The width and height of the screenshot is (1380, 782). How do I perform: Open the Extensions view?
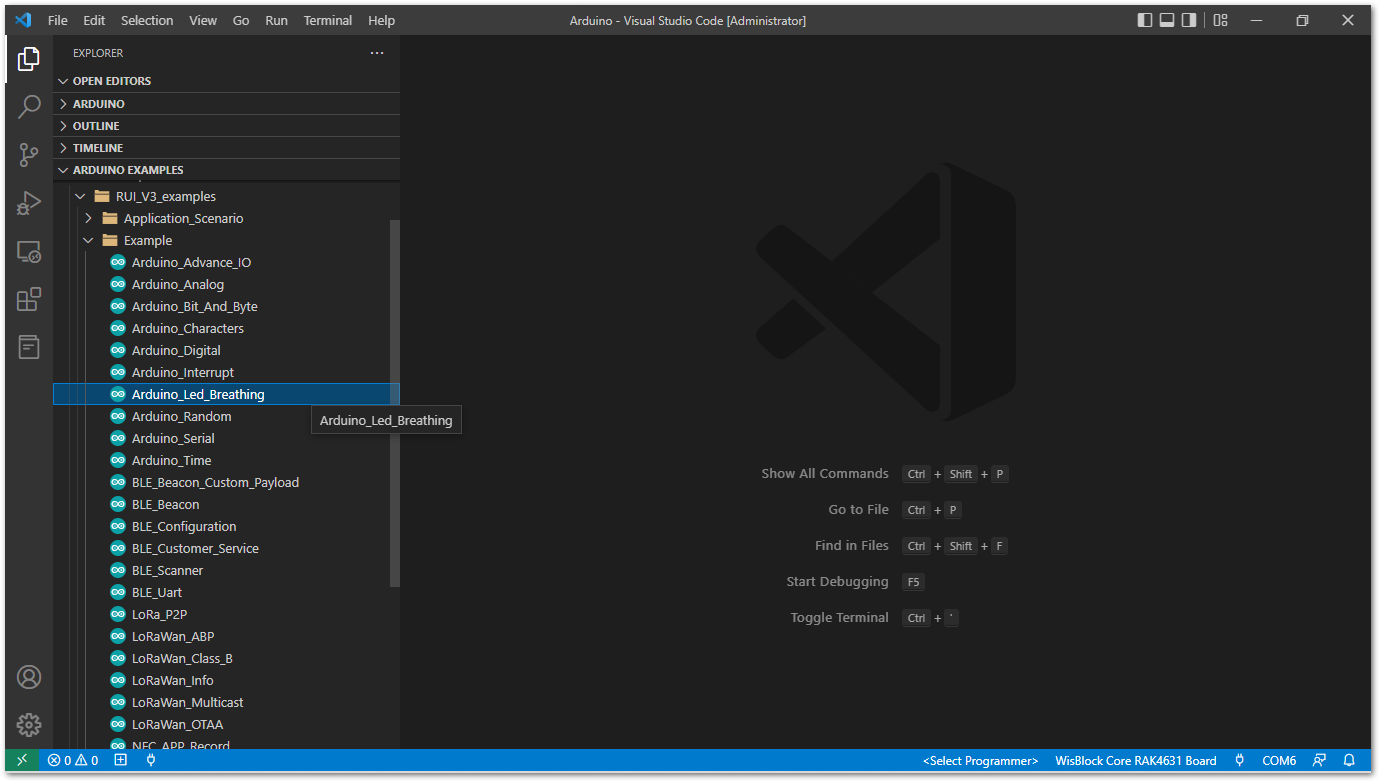coord(29,299)
